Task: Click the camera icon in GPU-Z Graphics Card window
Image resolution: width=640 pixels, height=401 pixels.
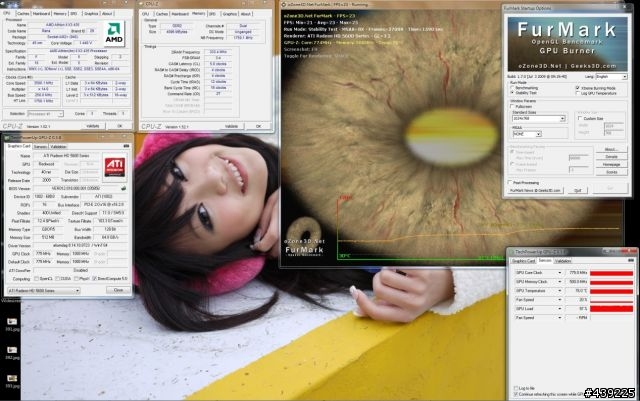Action: click(126, 146)
